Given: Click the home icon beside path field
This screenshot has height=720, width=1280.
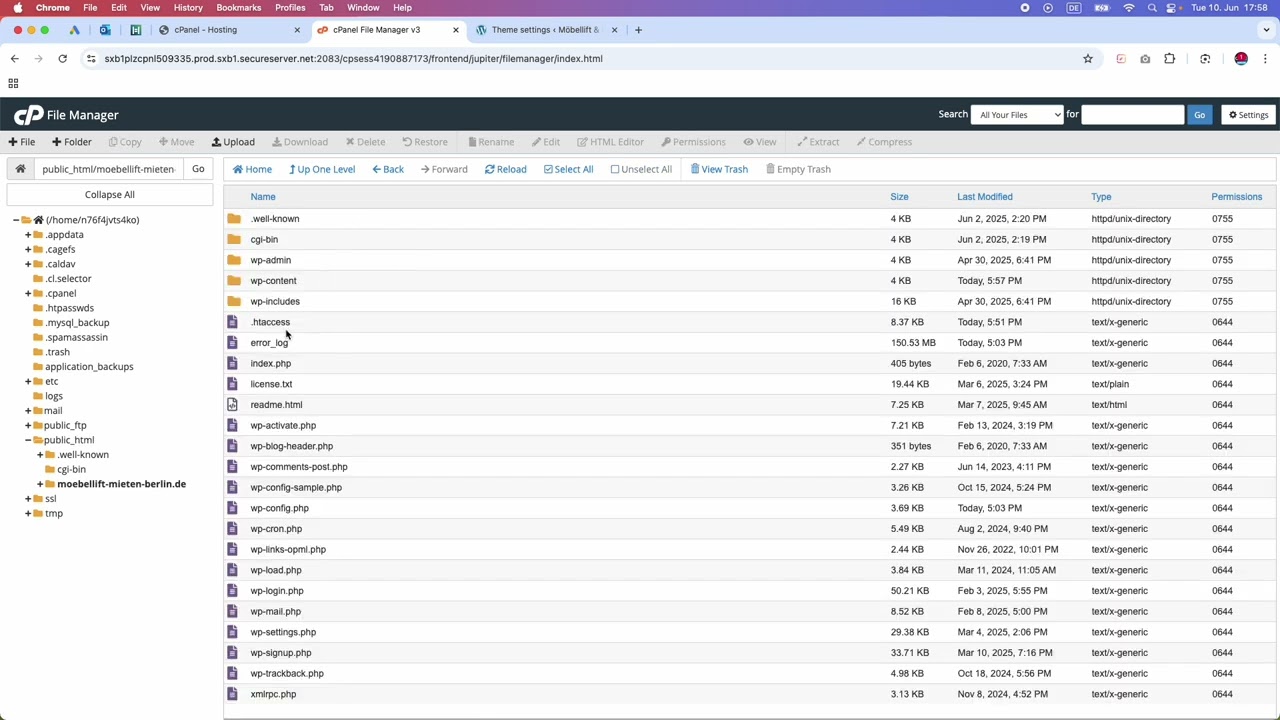Looking at the screenshot, I should click(20, 169).
